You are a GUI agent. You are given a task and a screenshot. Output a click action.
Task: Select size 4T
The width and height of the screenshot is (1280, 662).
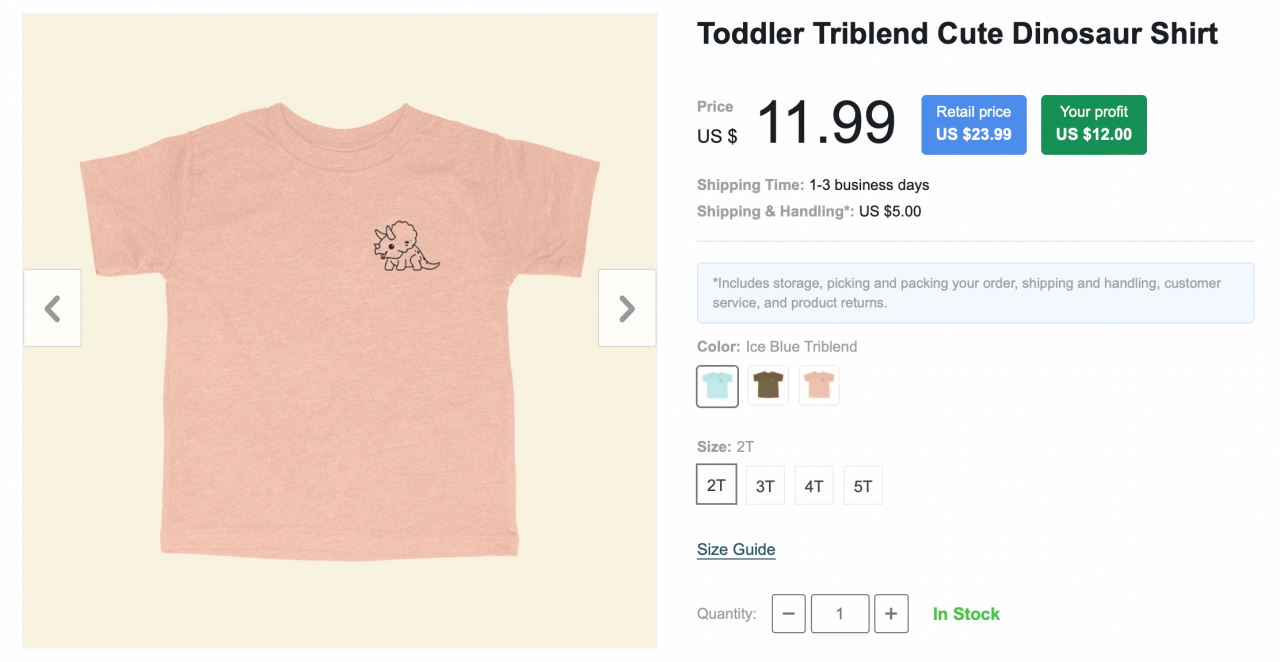point(814,484)
